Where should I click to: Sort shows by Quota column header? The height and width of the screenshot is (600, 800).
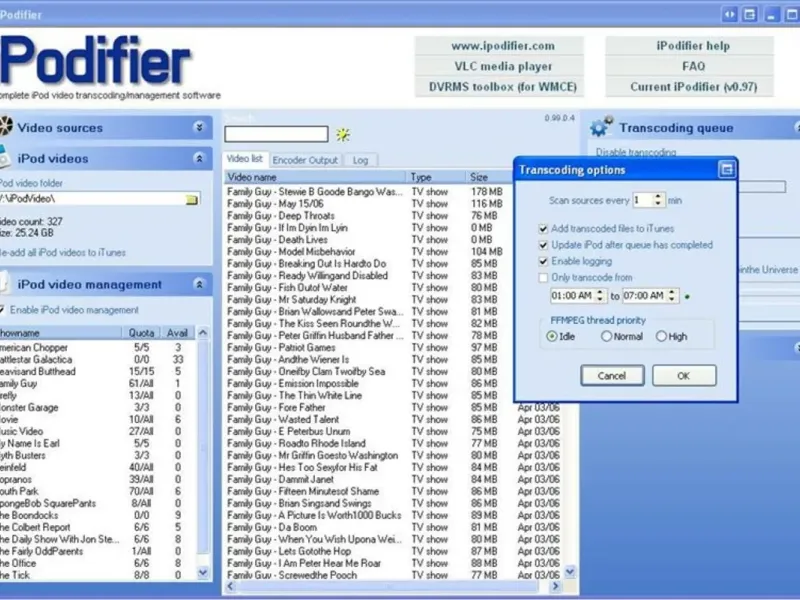141,333
